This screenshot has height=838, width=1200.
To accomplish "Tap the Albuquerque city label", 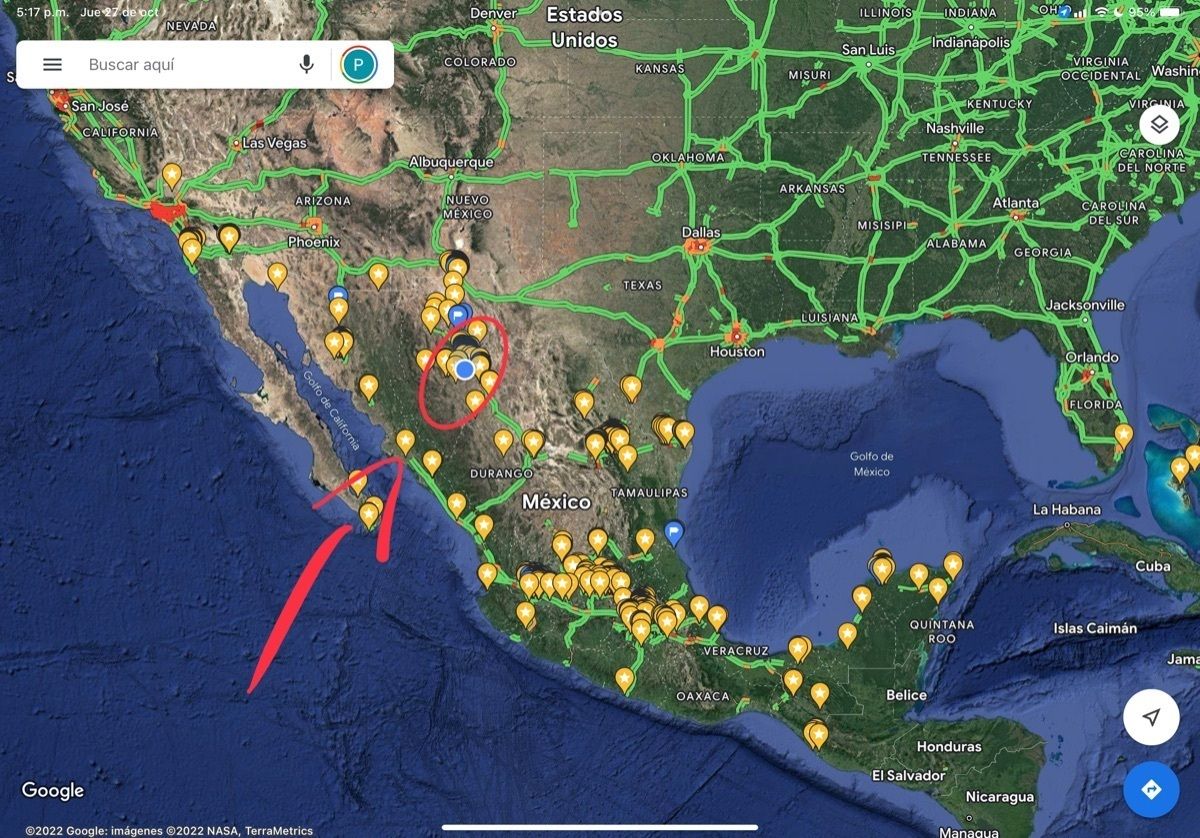I will pyautogui.click(x=452, y=162).
